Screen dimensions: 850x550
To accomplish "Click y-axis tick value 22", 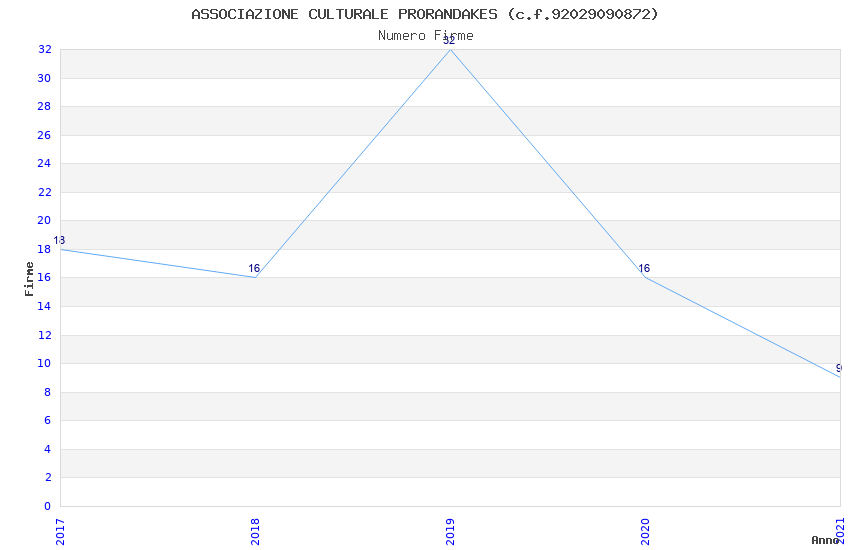I will [44, 192].
